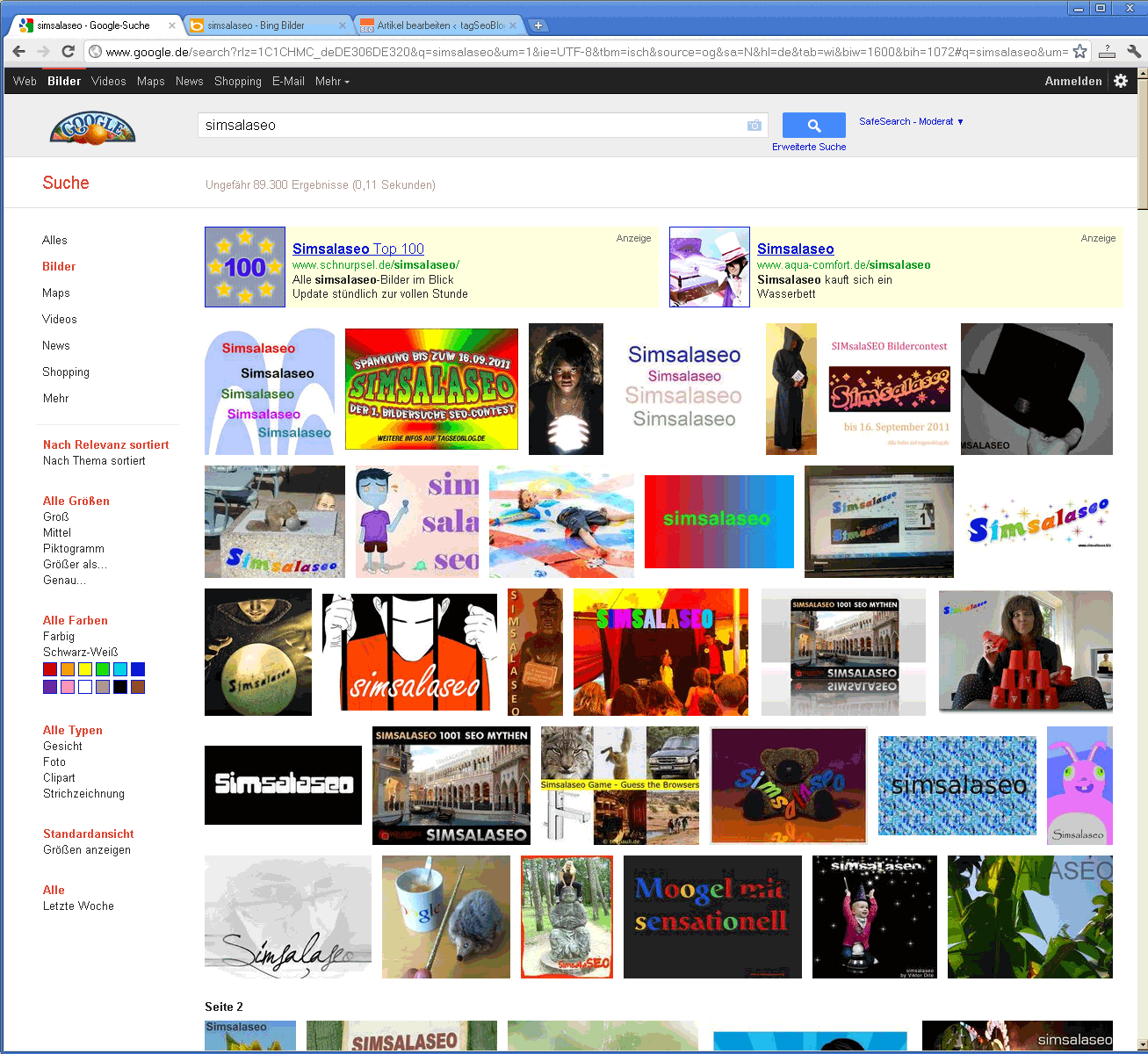Screen dimensions: 1148x1054
Task: Reload the page with the refresh icon
Action: pos(68,52)
